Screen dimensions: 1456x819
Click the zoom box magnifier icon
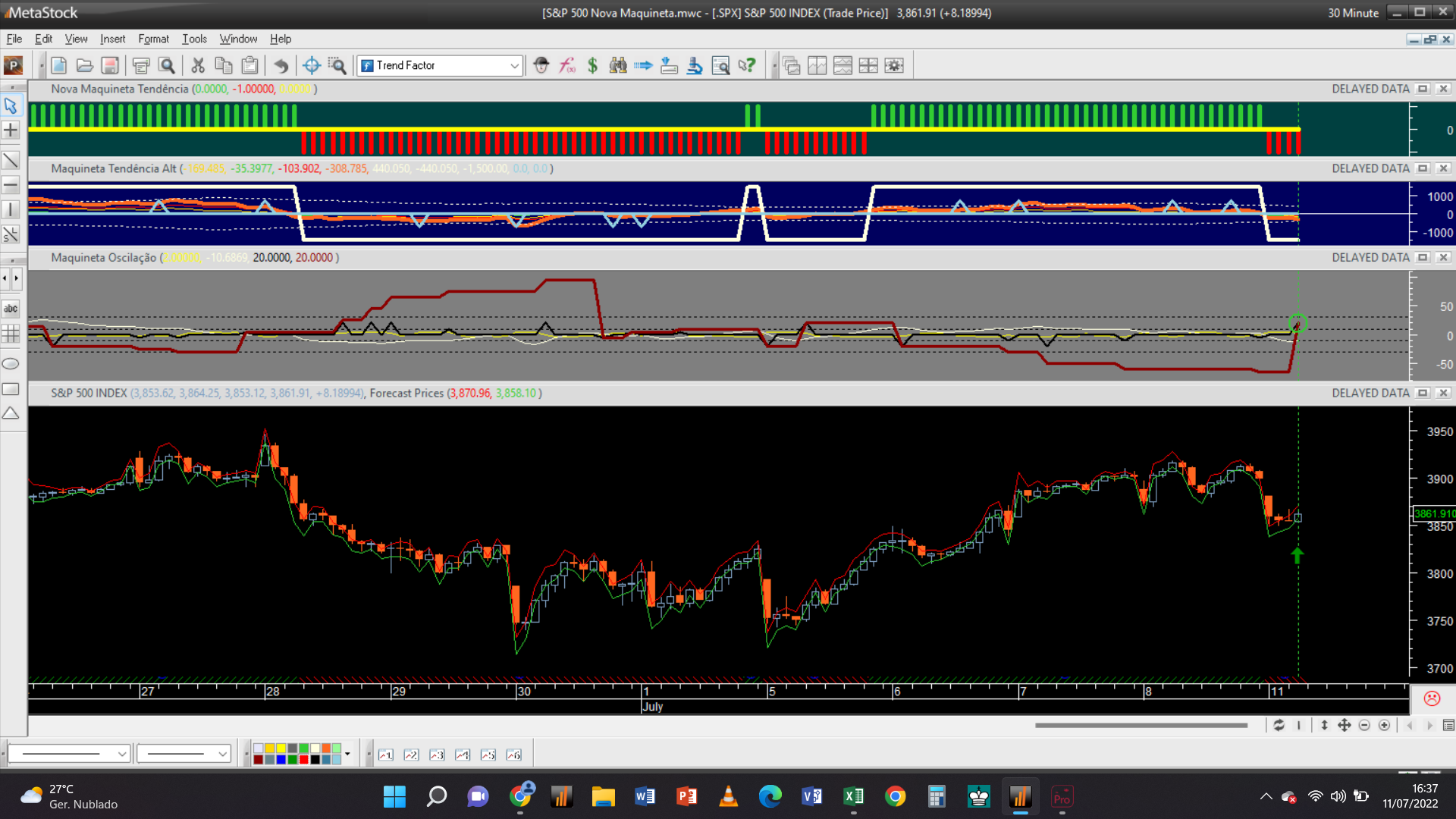(x=337, y=65)
